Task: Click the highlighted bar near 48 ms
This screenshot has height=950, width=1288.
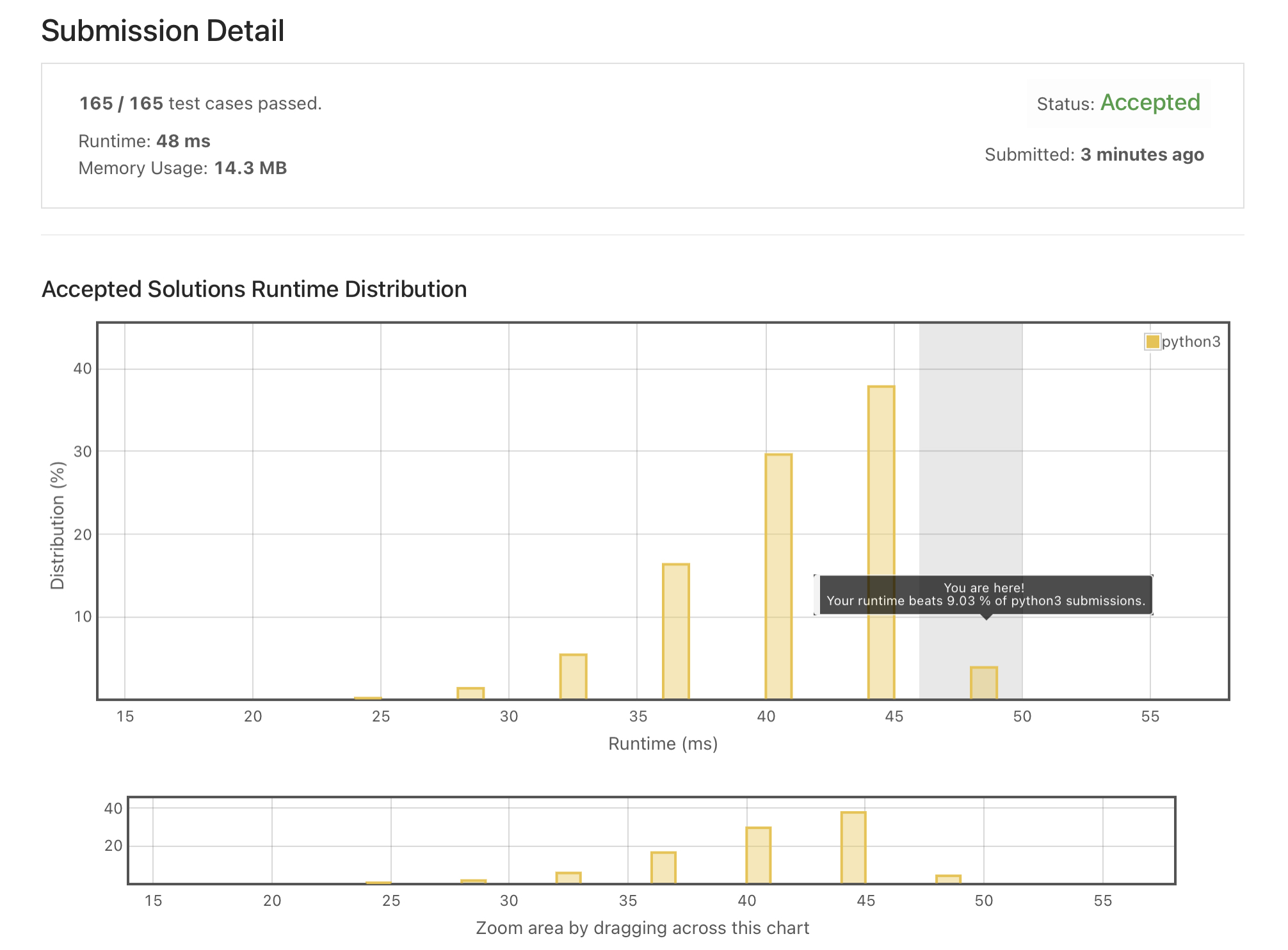Action: [984, 683]
